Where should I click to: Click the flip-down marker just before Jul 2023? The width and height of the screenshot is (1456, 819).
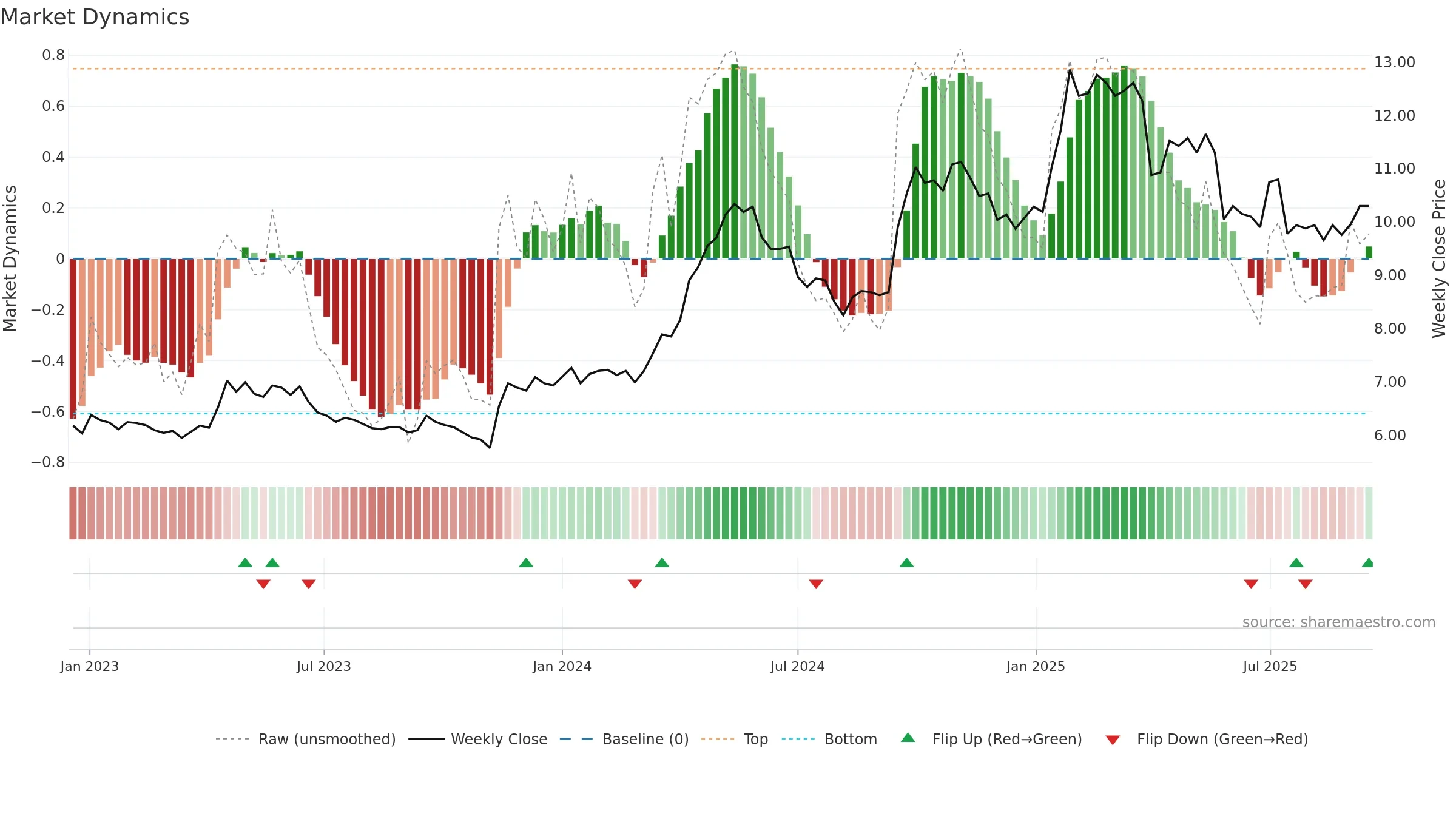(x=309, y=584)
